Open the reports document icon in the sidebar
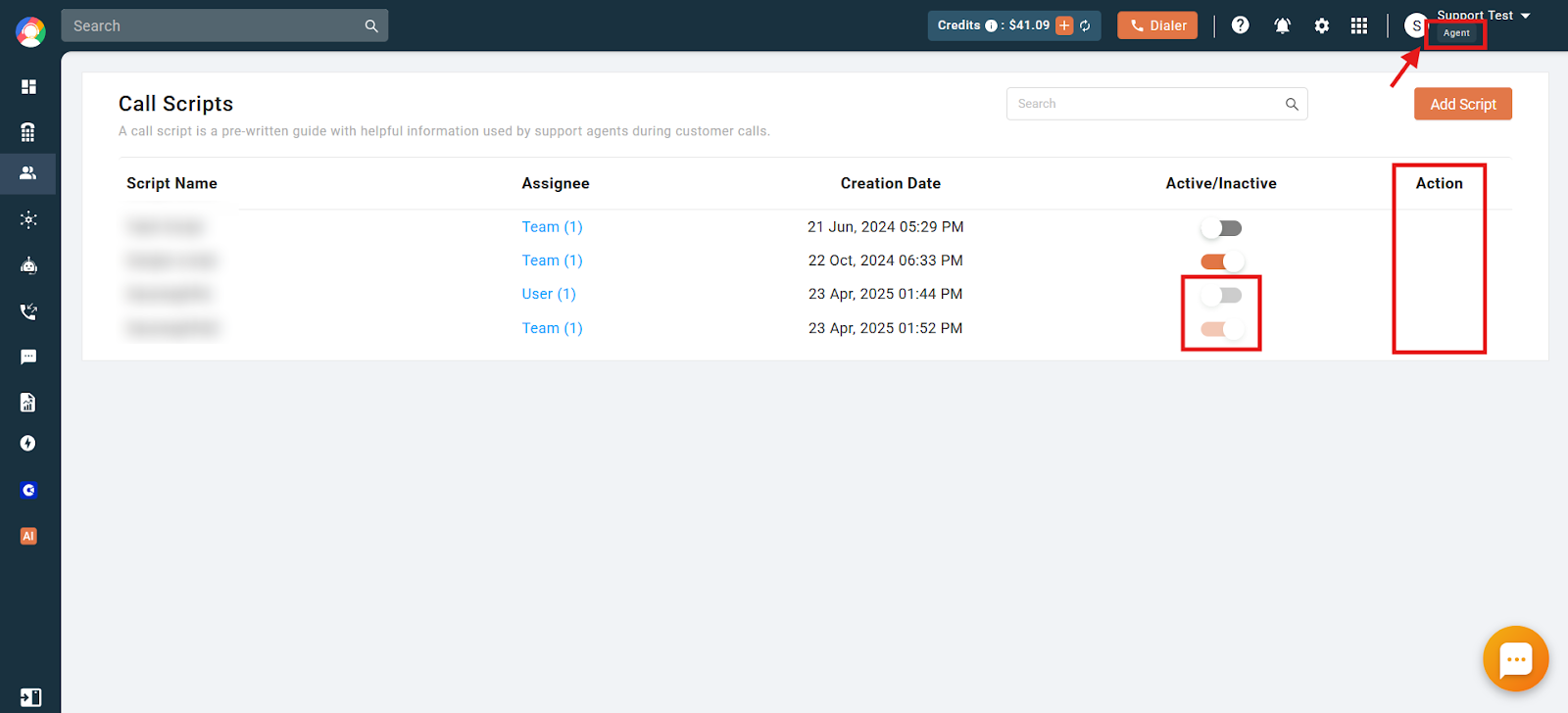Image resolution: width=1568 pixels, height=713 pixels. click(28, 403)
